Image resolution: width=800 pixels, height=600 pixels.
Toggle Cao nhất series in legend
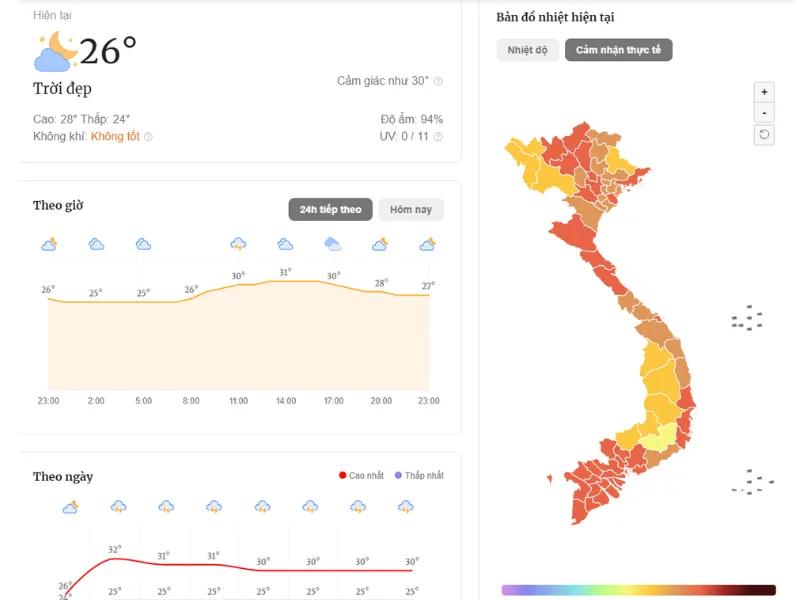[361, 476]
